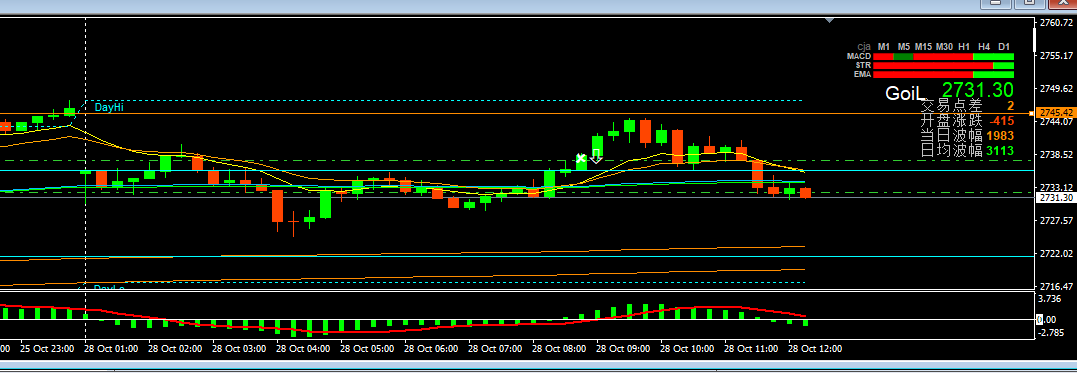
Task: Click the 28 Oct 09:00 time label
Action: coord(622,349)
